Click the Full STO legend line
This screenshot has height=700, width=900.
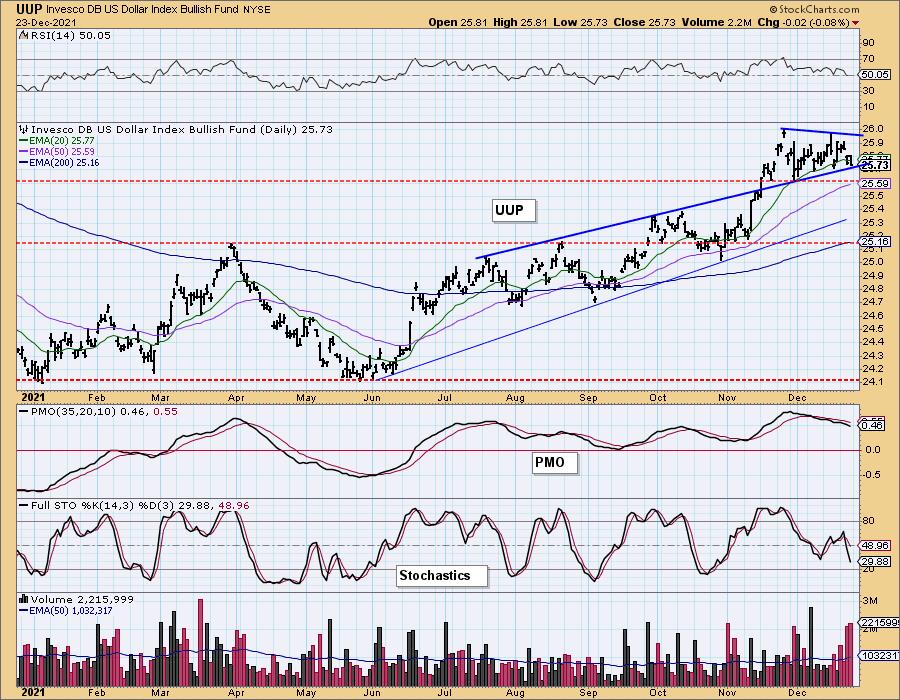click(24, 506)
